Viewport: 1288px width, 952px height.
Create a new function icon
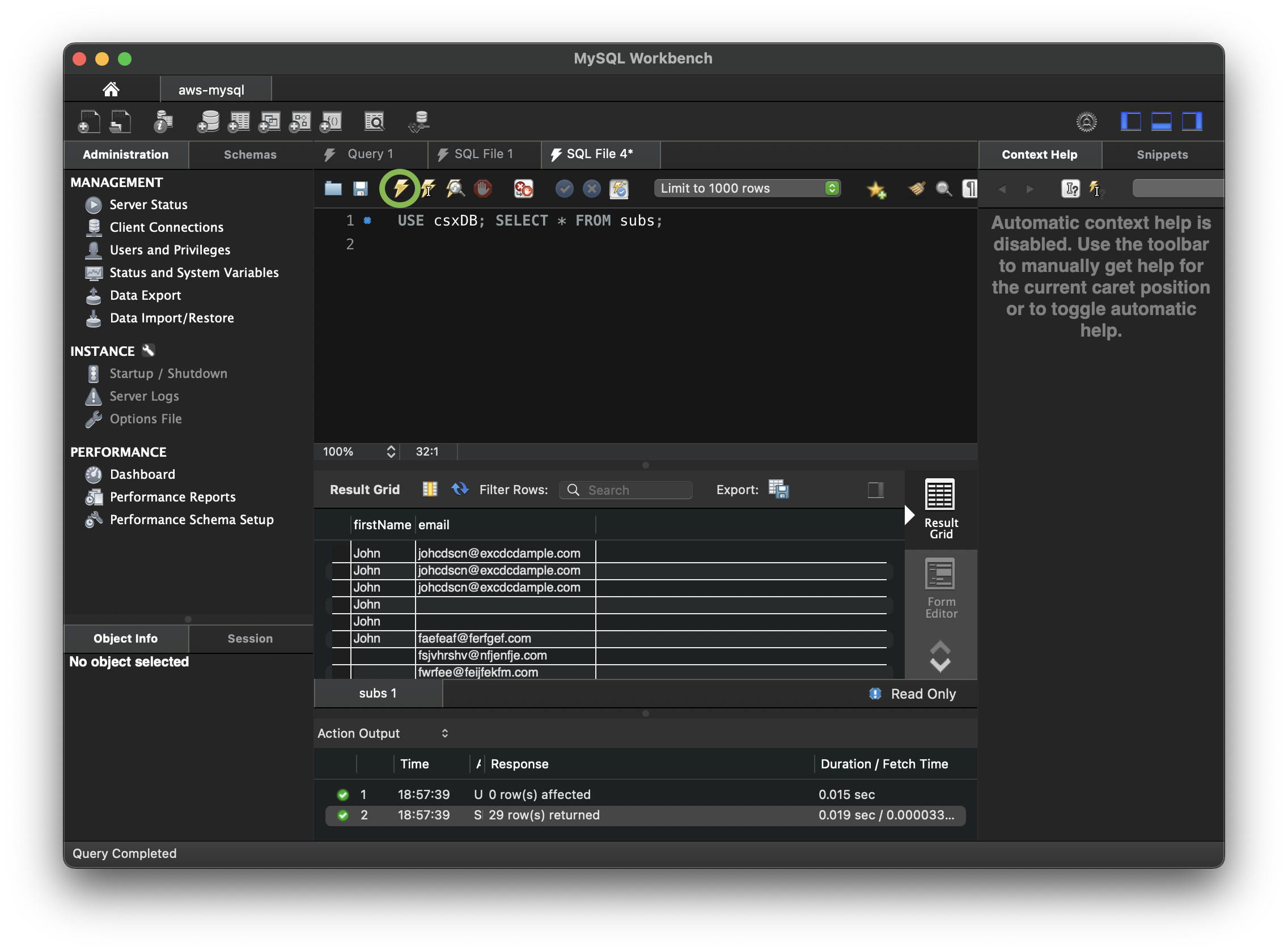pos(331,122)
